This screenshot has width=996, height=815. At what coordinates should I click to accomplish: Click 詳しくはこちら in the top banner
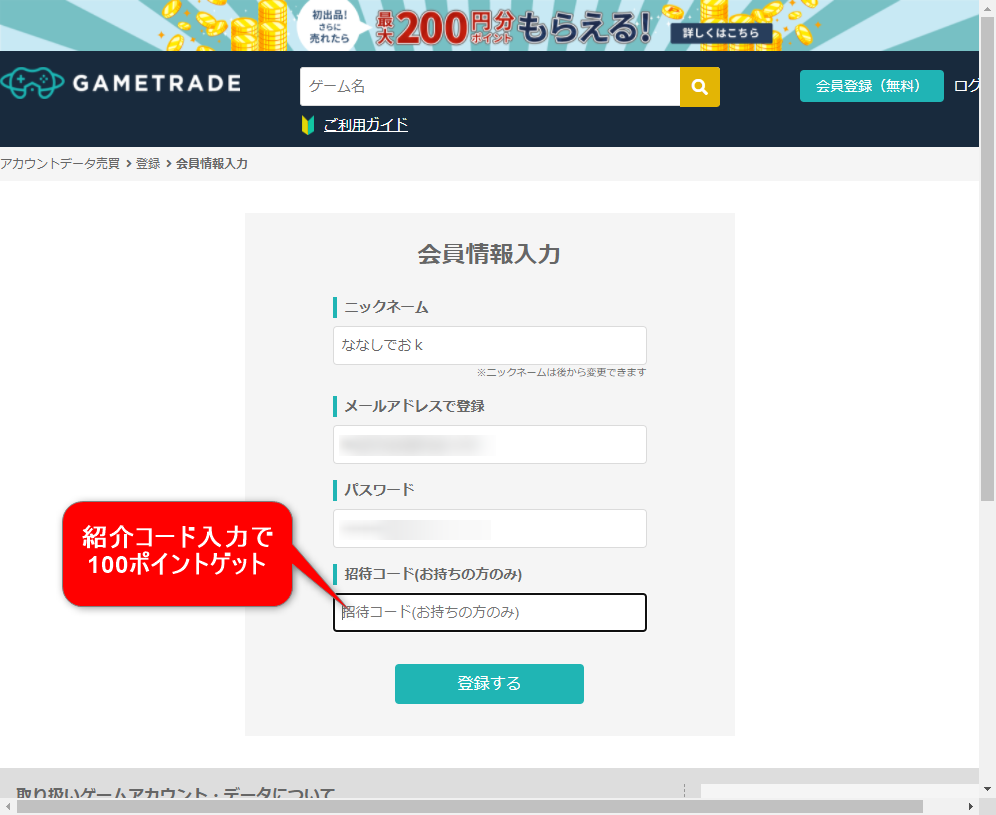point(724,31)
